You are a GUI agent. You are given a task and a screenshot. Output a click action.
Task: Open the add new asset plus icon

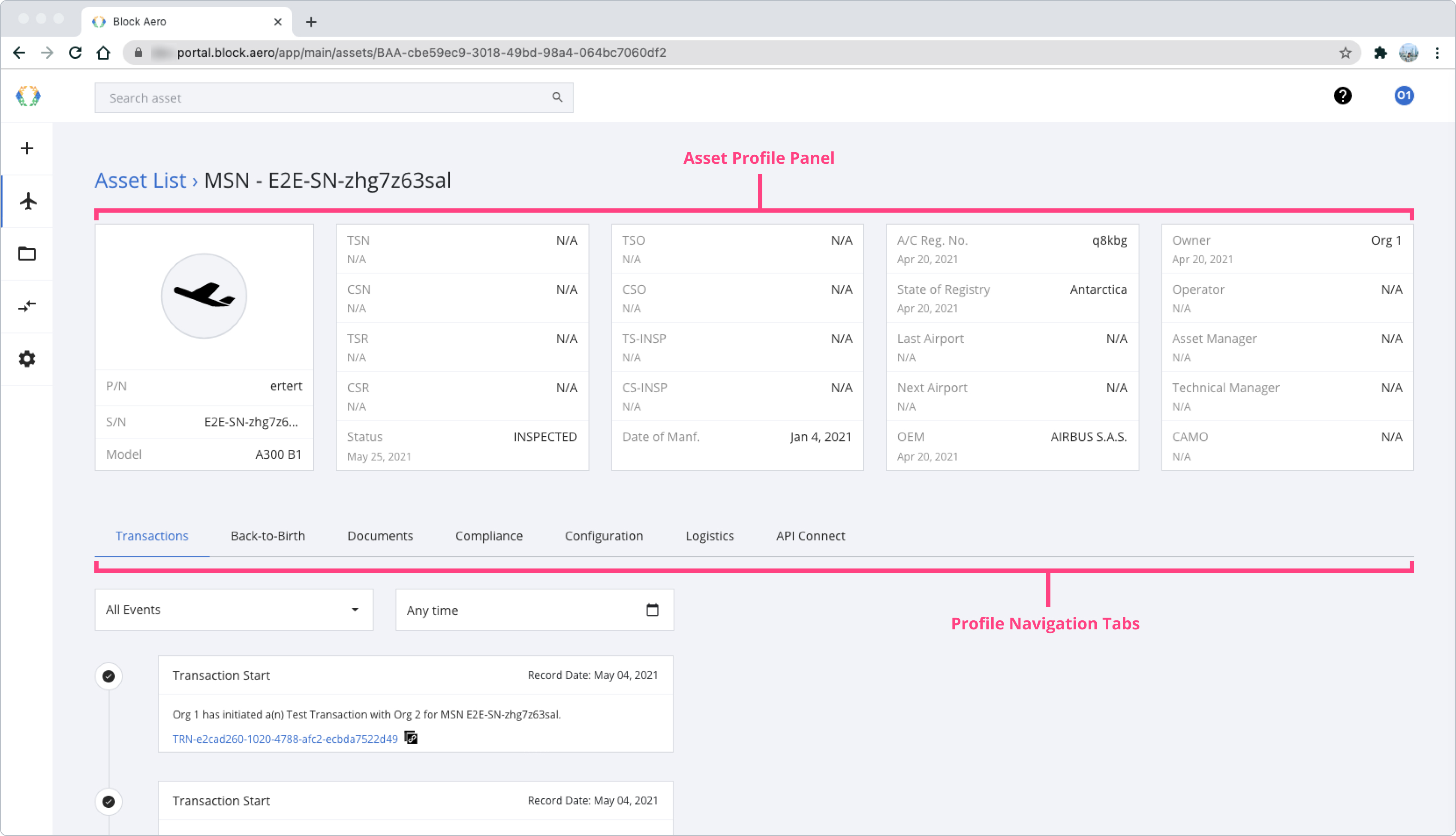tap(27, 148)
